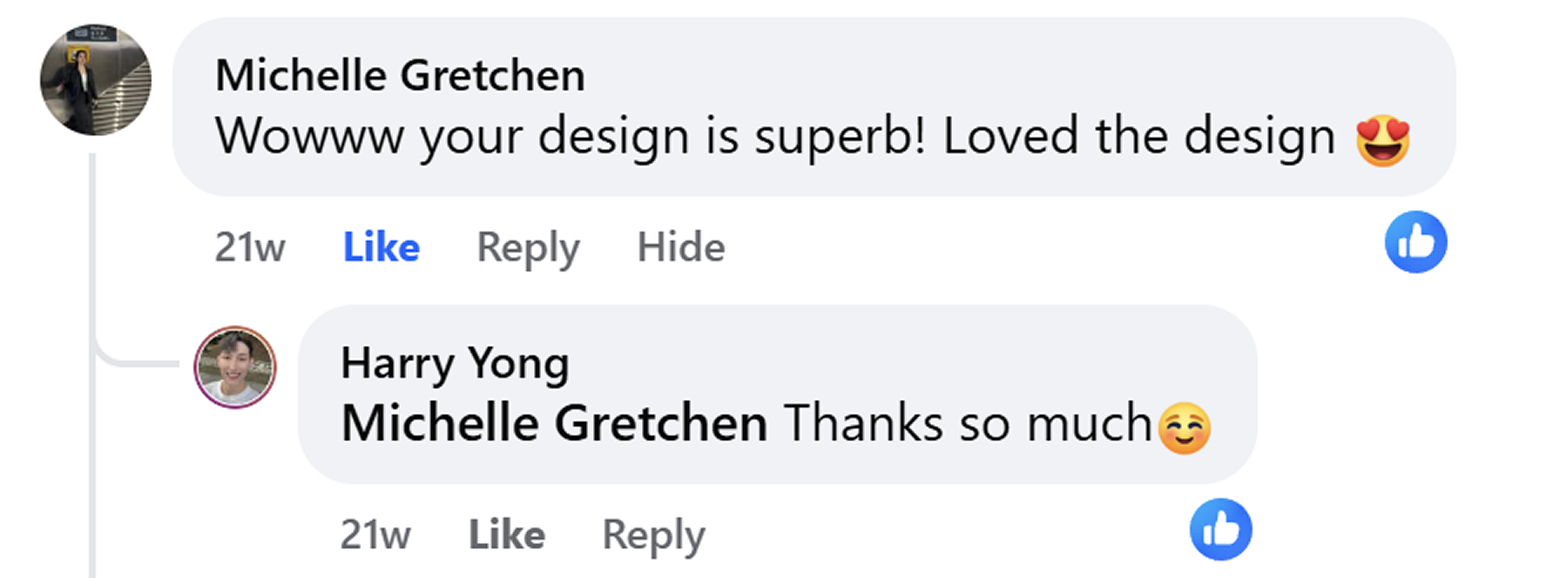The width and height of the screenshot is (1568, 578).
Task: Hide Michelle Gretchen's comment
Action: [680, 247]
